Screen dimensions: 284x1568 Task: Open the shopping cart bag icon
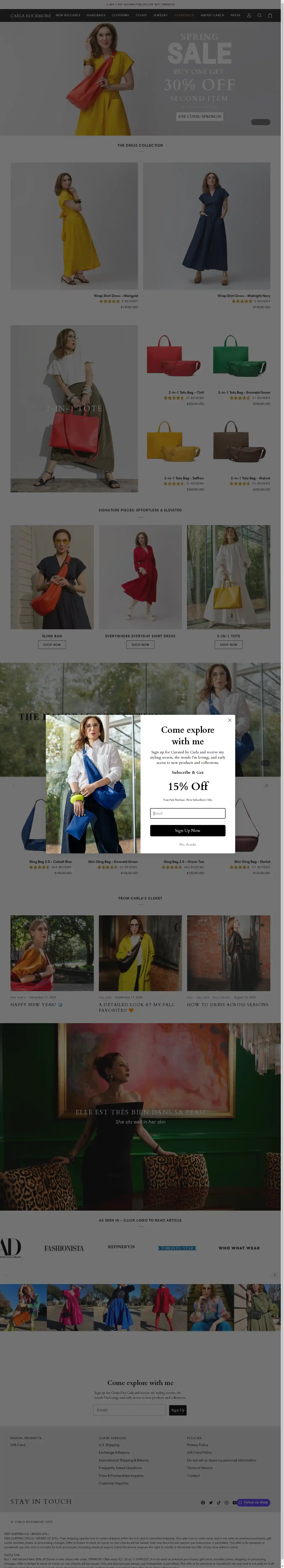(271, 15)
